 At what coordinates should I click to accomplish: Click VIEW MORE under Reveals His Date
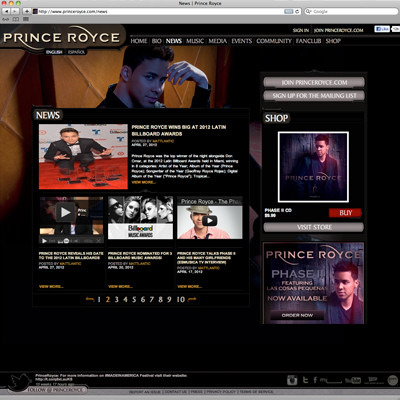click(x=51, y=286)
